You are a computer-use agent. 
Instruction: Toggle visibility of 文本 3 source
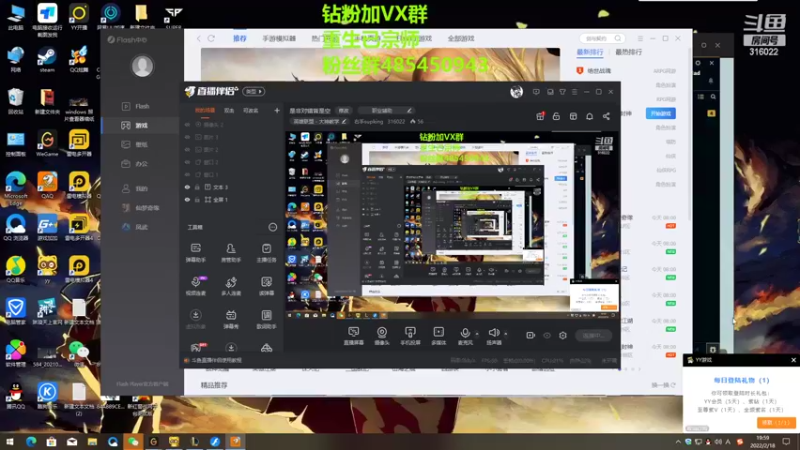[187, 187]
